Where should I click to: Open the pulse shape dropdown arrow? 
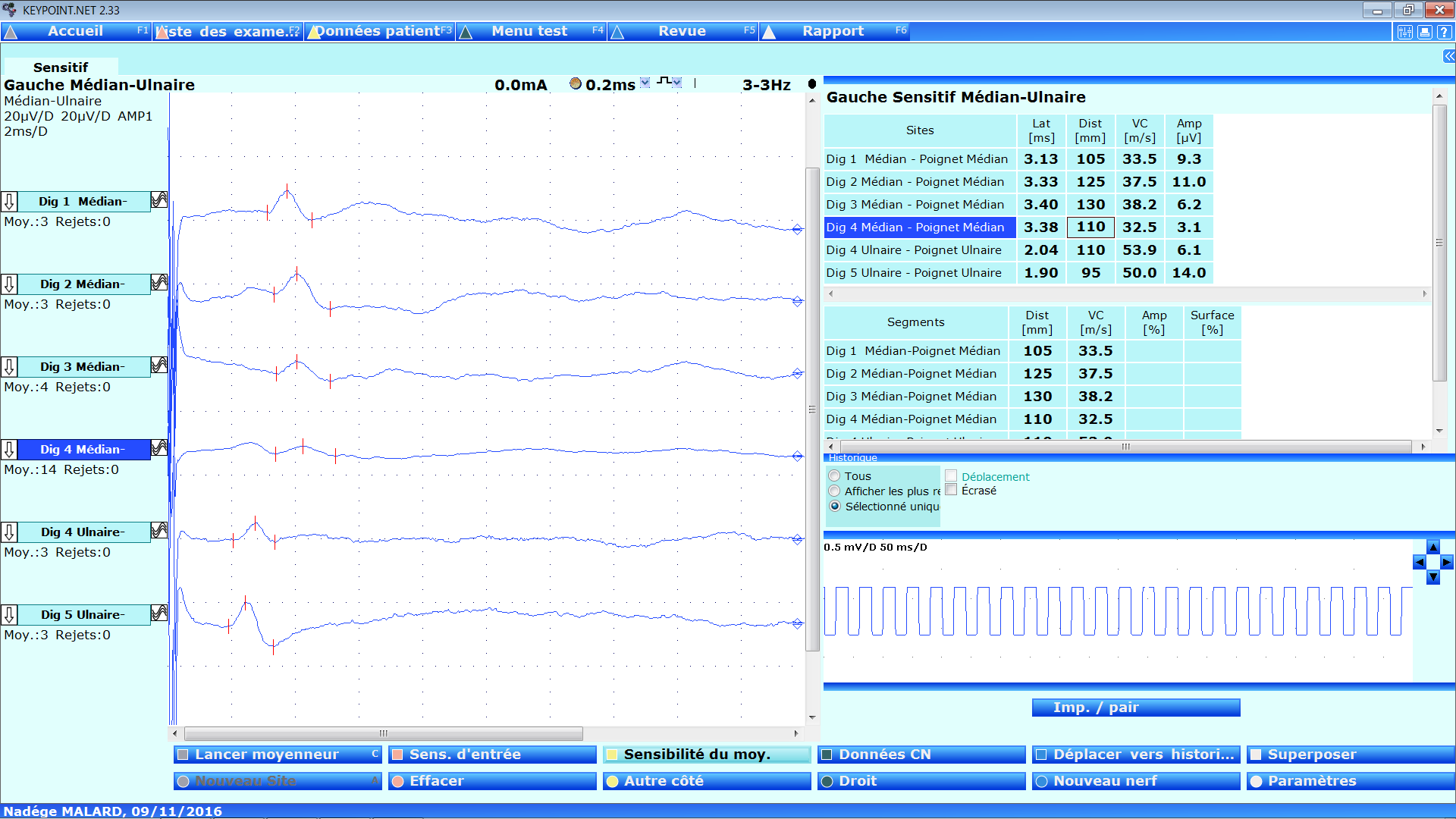click(x=677, y=83)
